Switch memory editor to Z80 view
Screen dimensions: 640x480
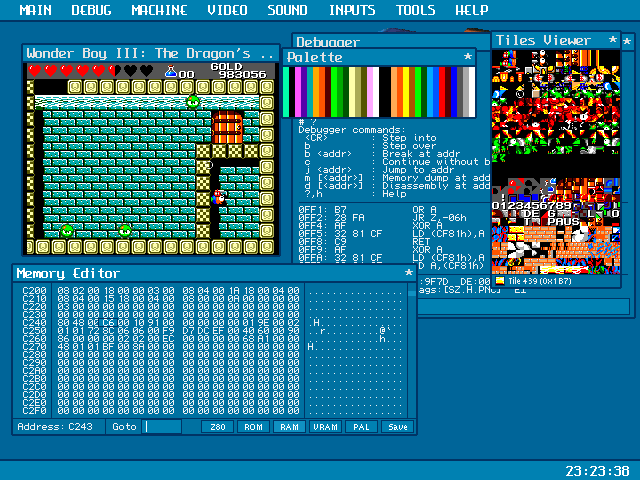[218, 427]
